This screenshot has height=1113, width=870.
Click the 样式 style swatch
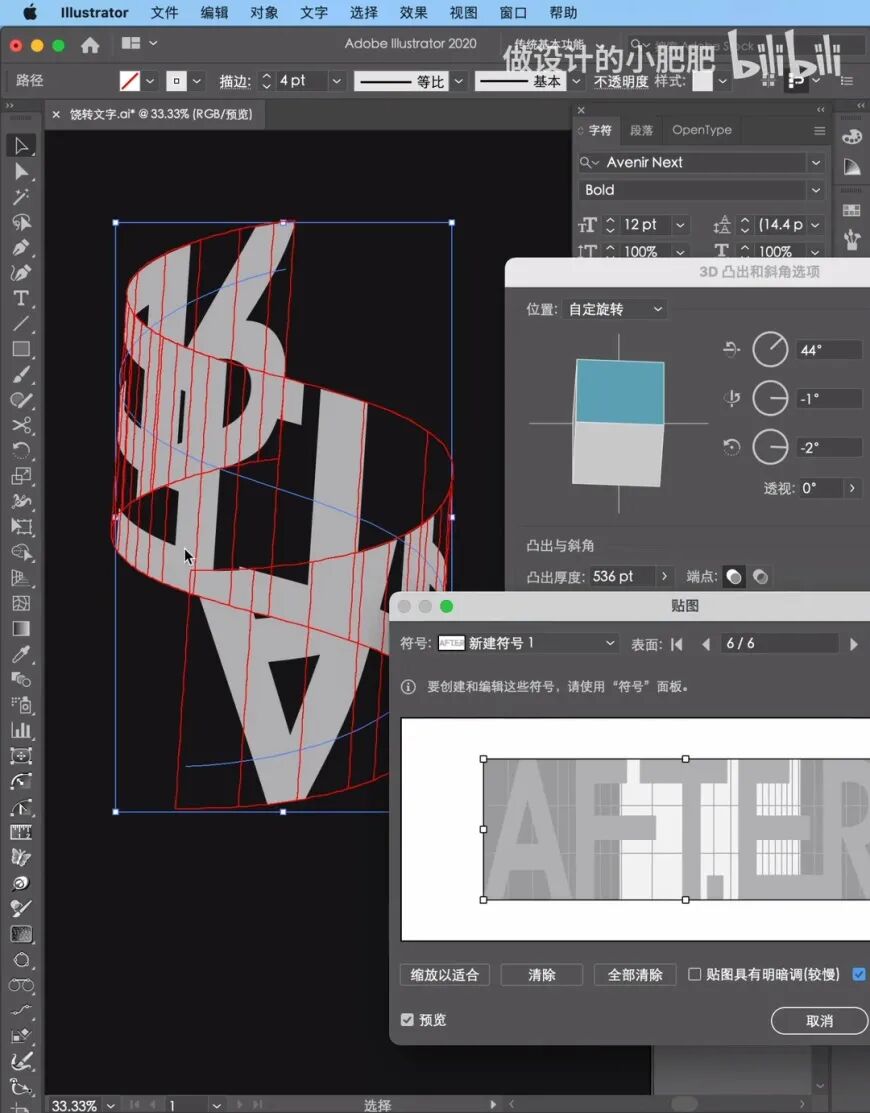703,81
